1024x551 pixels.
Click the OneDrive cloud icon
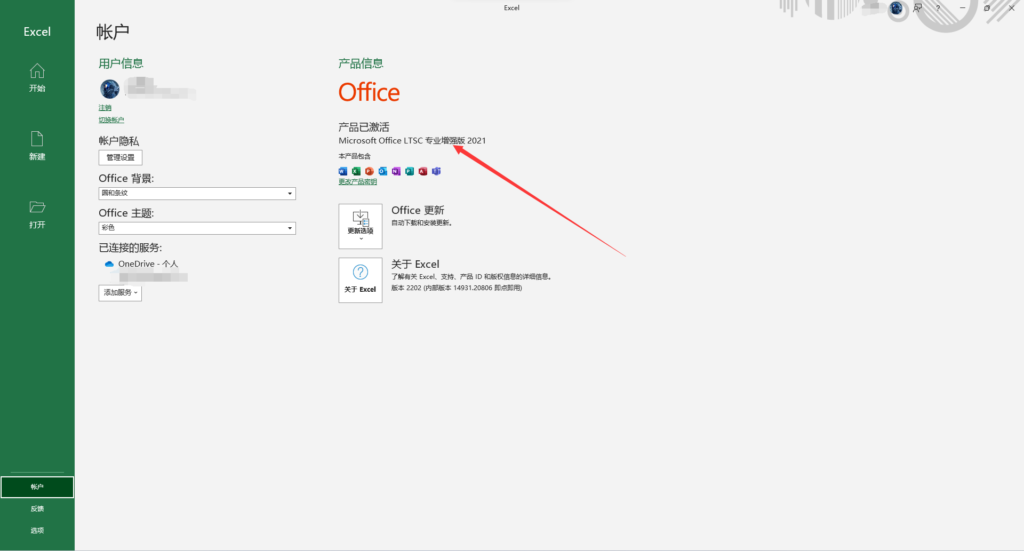[109, 264]
